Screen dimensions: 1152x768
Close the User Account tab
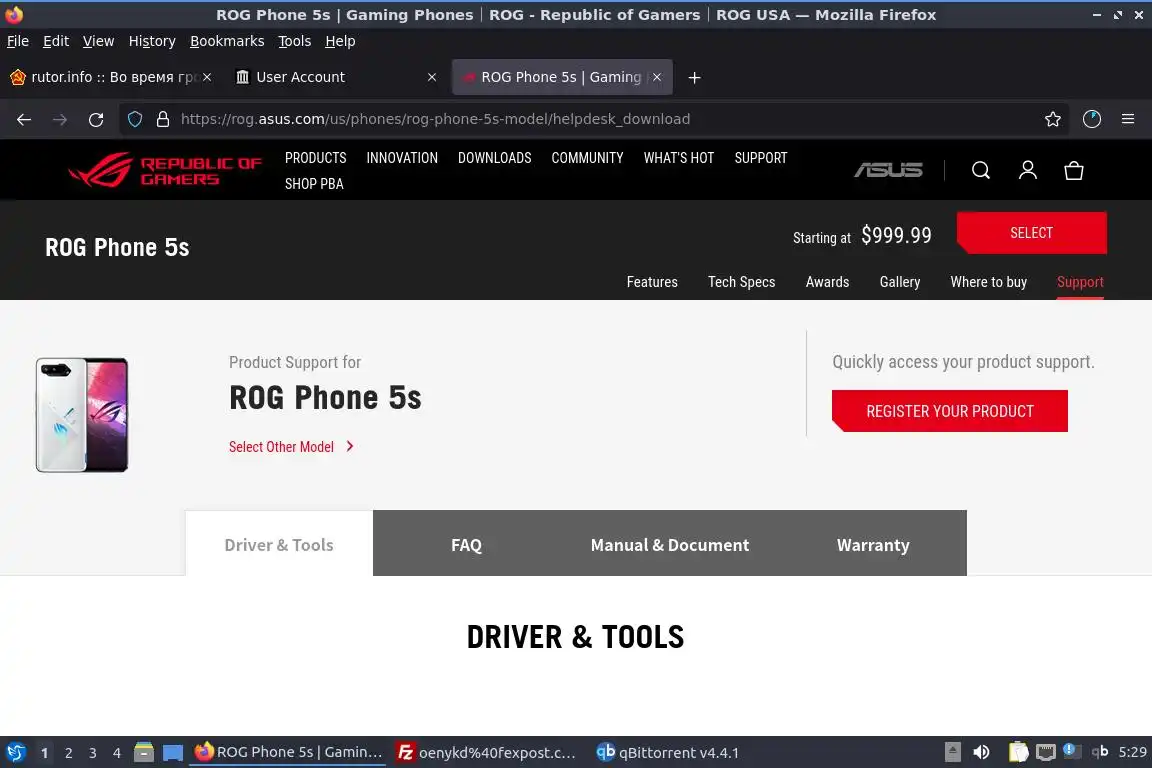(432, 77)
